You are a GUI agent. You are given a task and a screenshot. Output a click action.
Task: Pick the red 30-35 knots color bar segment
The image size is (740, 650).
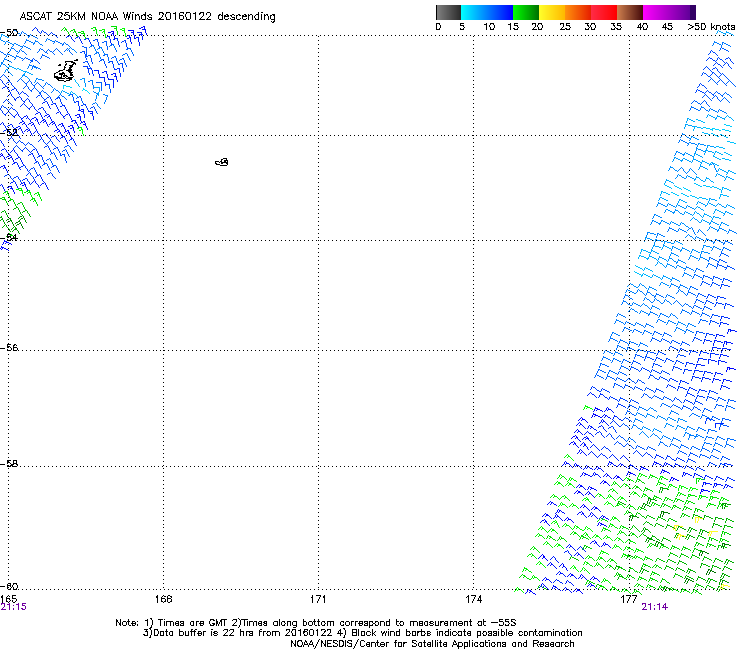(604, 12)
